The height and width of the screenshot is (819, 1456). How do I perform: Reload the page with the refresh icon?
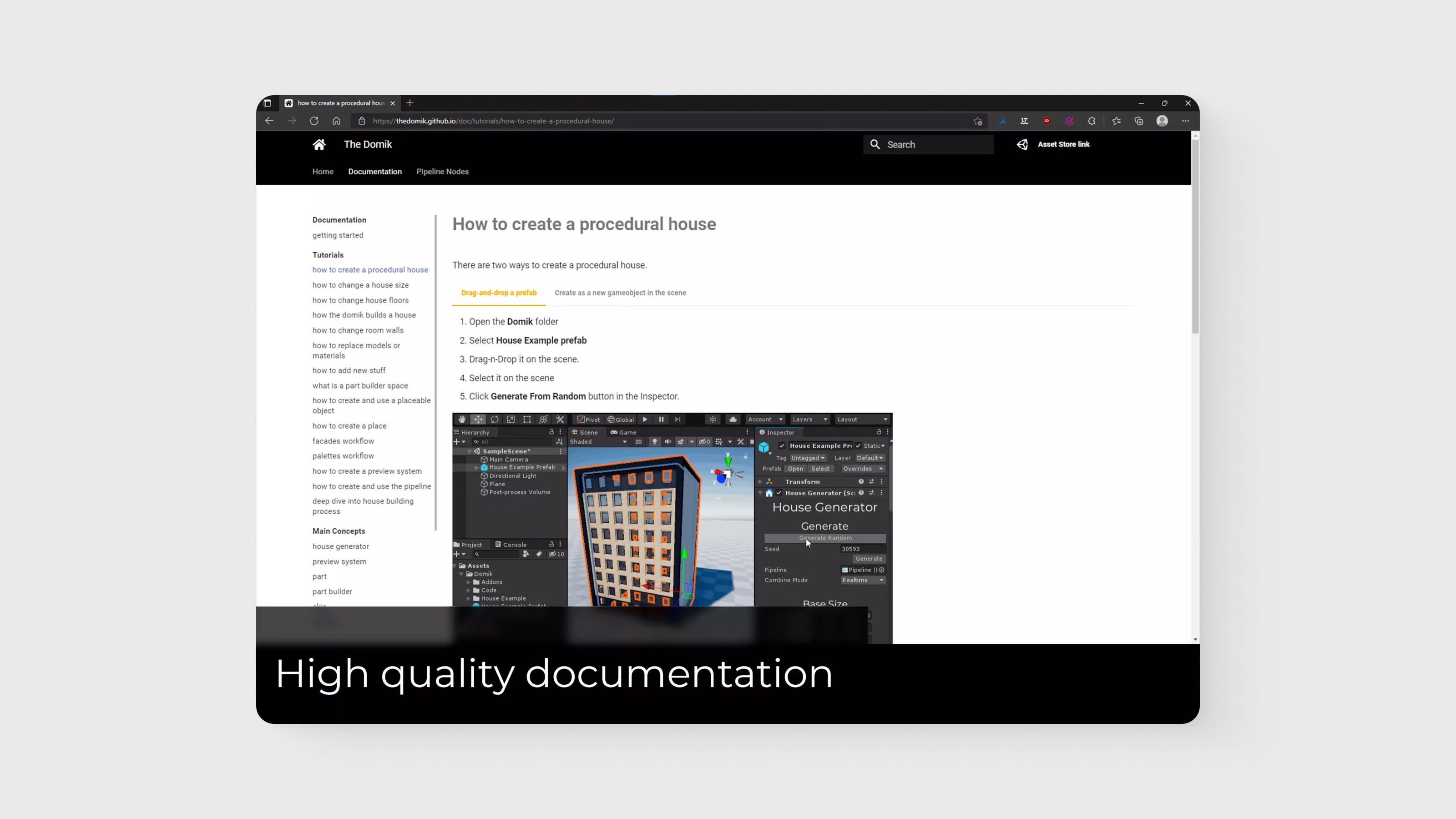point(313,121)
